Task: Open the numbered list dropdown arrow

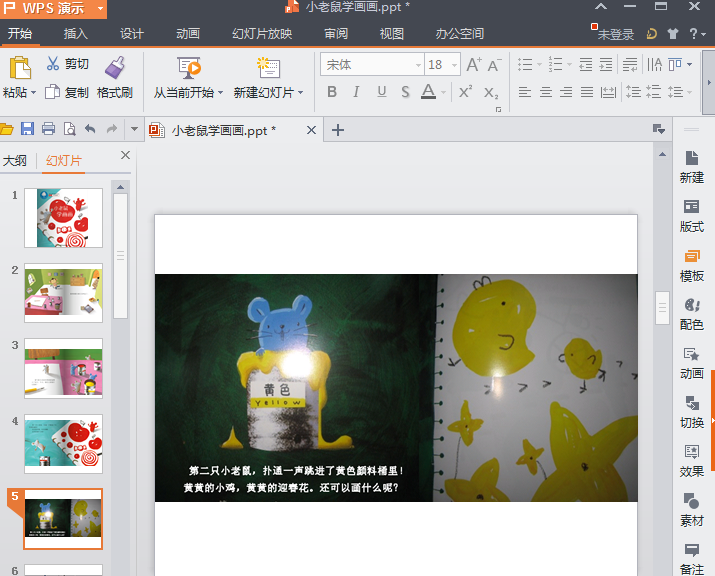Action: (x=569, y=64)
